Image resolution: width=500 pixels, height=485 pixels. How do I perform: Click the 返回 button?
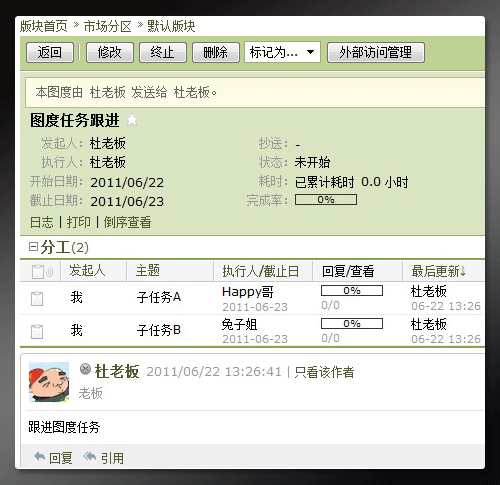50,52
